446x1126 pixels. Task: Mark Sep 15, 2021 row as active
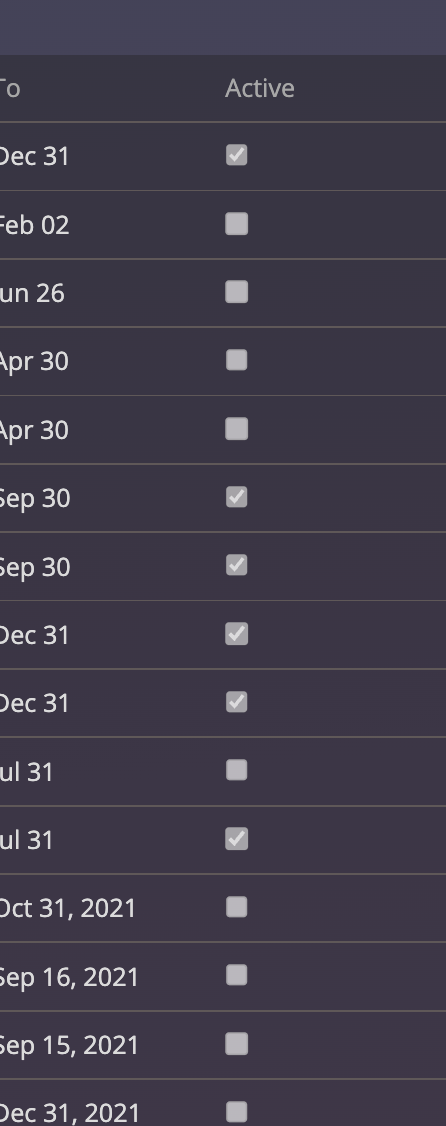click(236, 1043)
